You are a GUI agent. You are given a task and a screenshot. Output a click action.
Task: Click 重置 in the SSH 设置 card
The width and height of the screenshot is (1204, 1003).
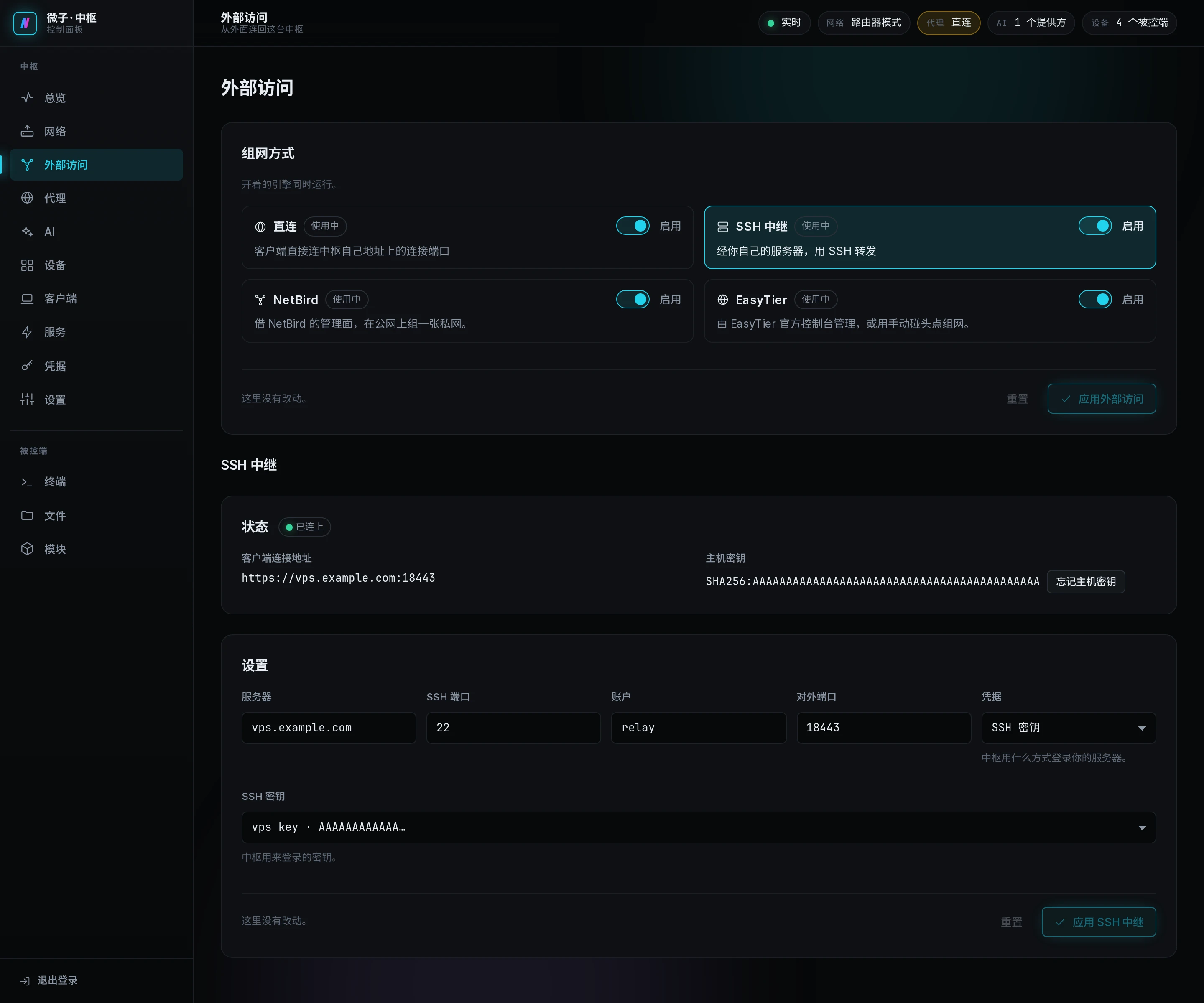click(1011, 922)
